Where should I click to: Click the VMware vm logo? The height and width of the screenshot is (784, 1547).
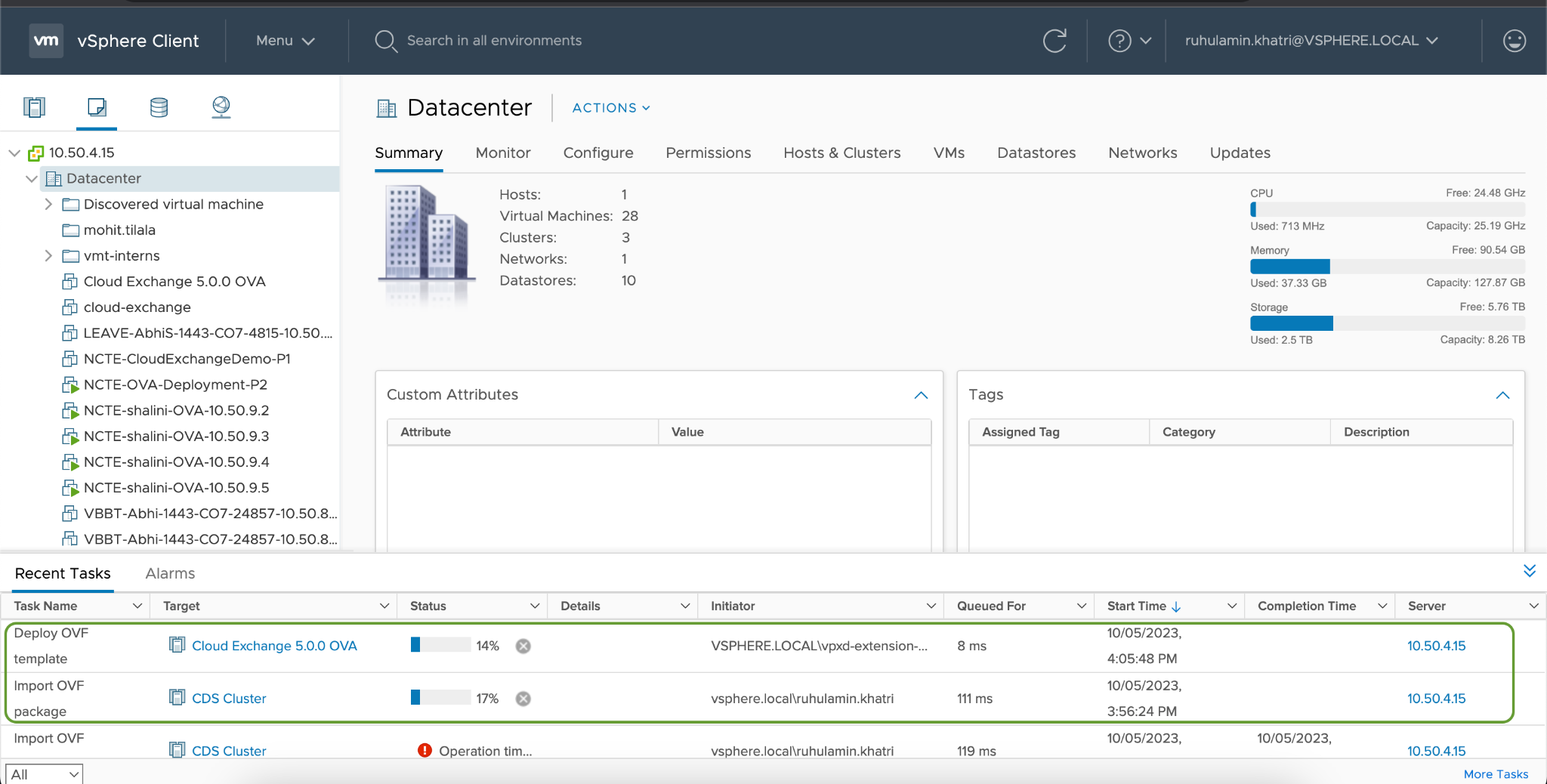[x=46, y=41]
